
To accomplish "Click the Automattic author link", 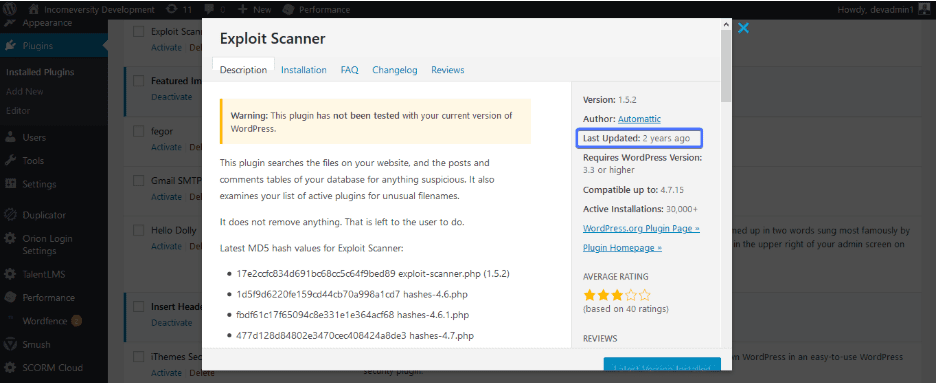I will click(x=639, y=119).
